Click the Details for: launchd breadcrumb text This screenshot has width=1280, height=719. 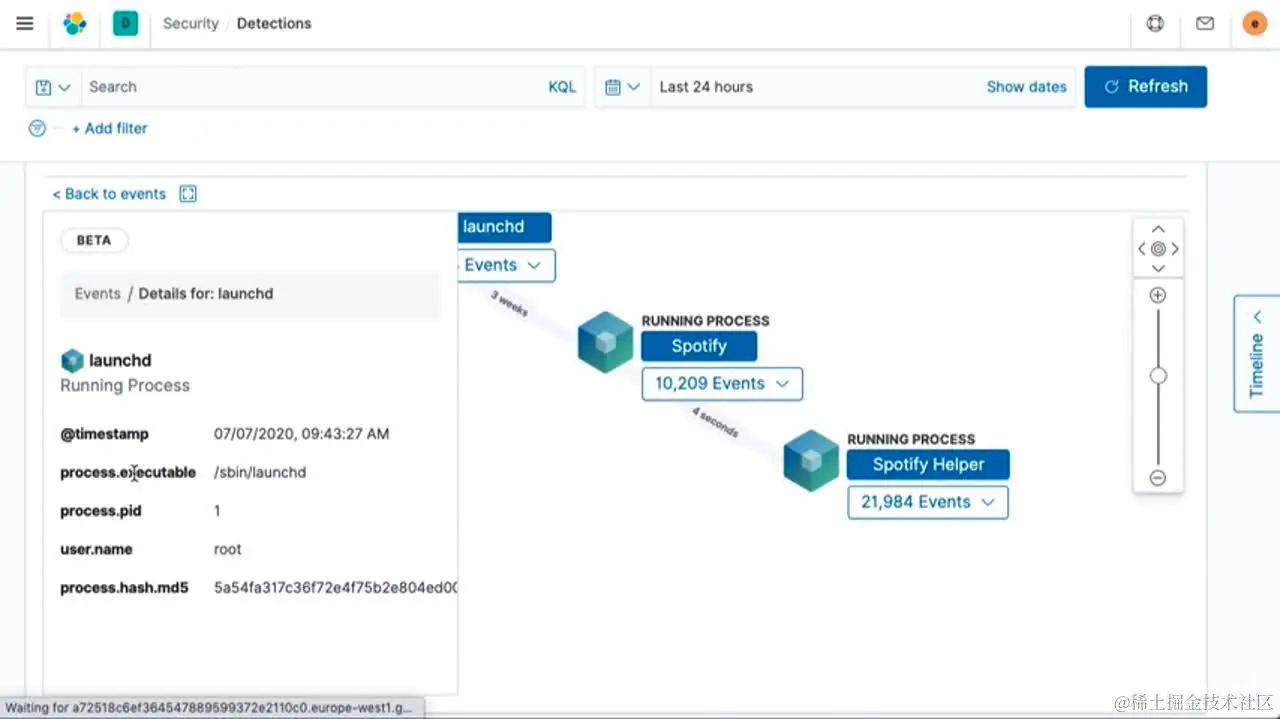point(206,294)
